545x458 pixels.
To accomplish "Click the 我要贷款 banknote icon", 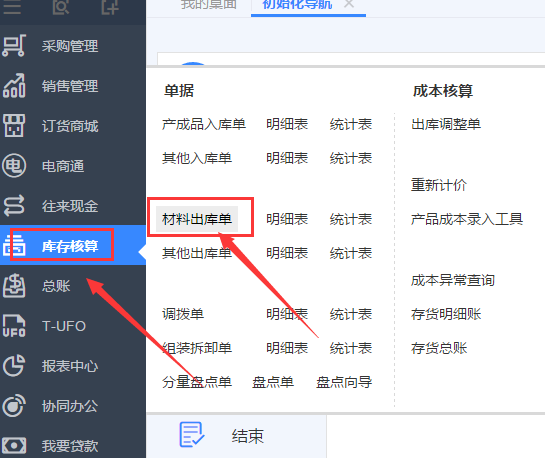I will pos(14,445).
